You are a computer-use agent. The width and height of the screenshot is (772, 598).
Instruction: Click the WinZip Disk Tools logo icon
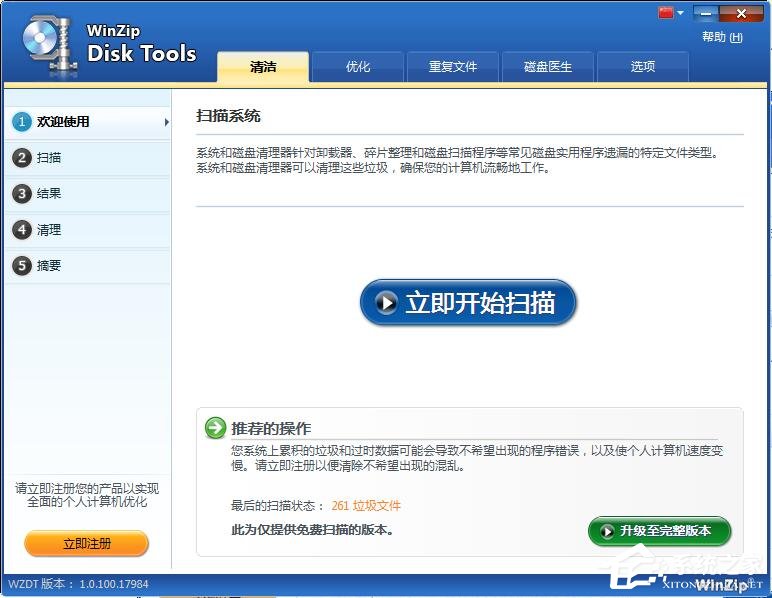(49, 45)
